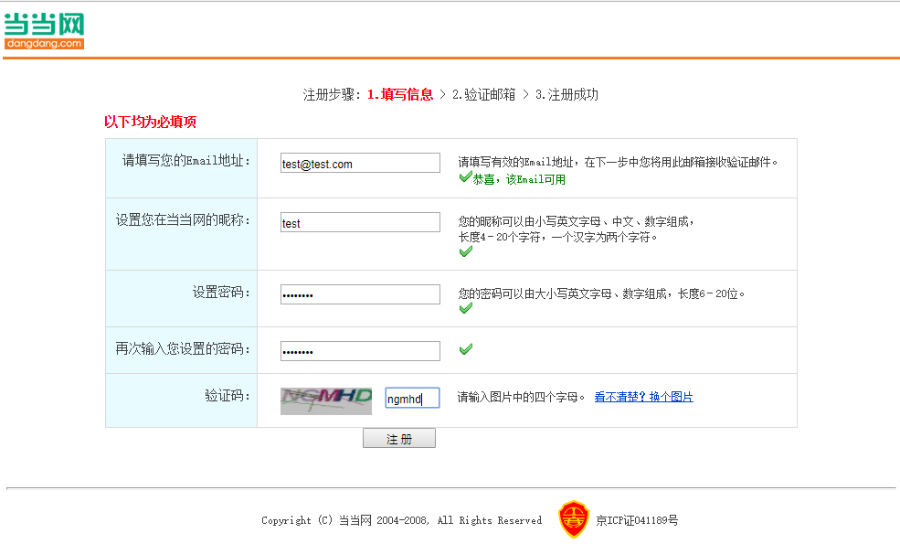Click the hint '请输入图片中的四个字母。'
This screenshot has height=544, width=900.
521,397
